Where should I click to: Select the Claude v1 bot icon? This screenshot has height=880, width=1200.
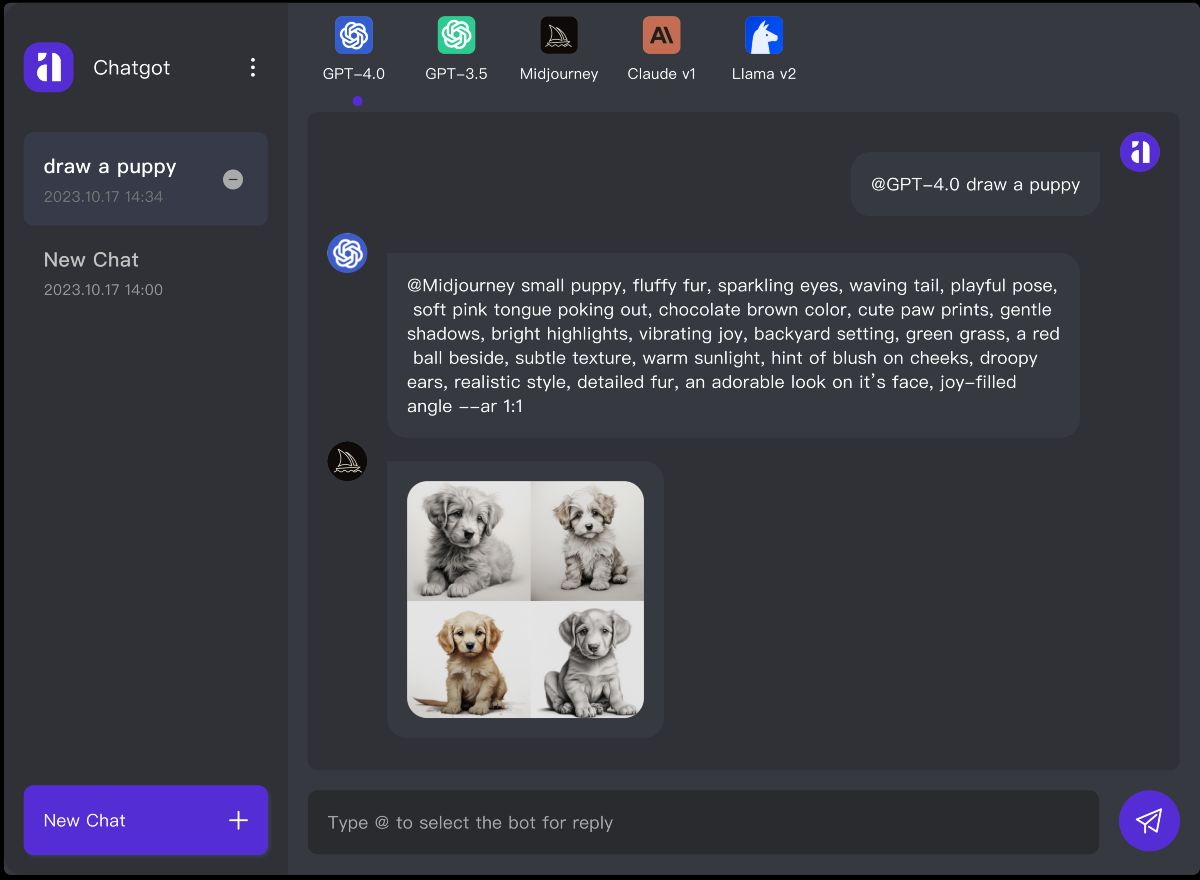point(661,34)
